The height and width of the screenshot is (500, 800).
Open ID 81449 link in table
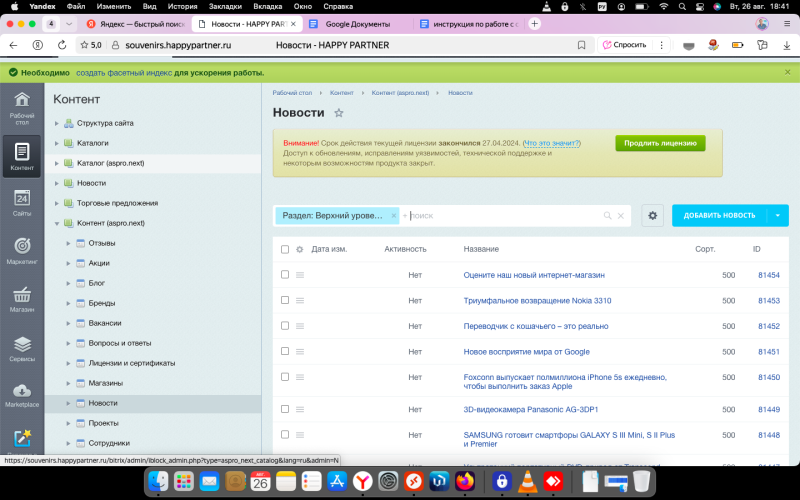click(768, 409)
